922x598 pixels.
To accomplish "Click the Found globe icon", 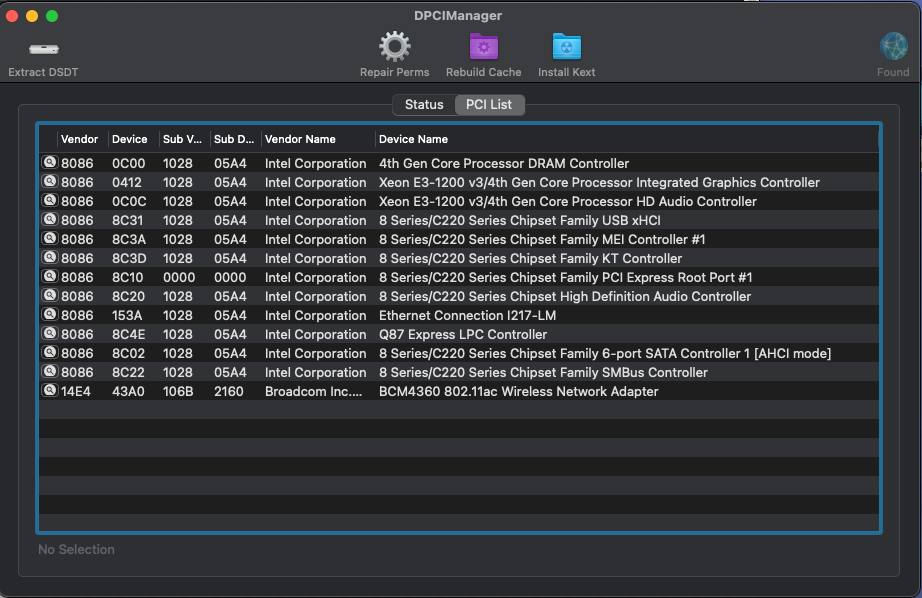I will click(x=893, y=46).
